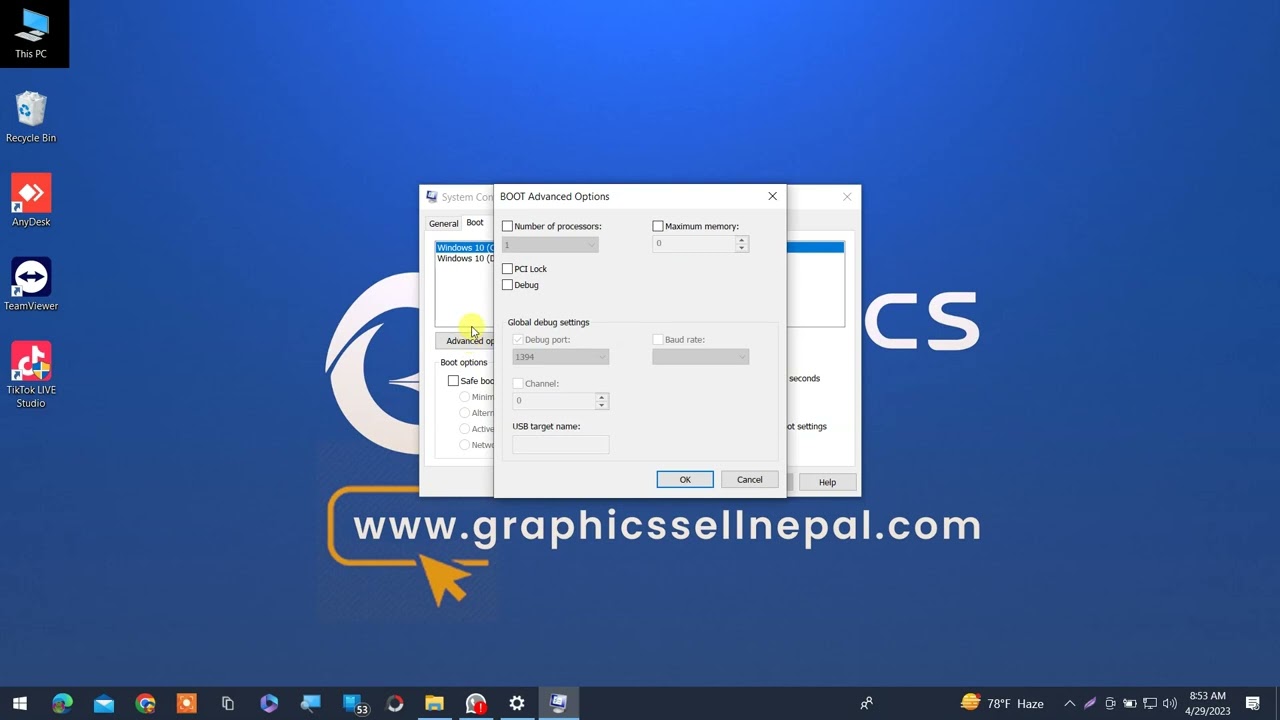This screenshot has height=720, width=1280.
Task: Launch AnyDesk from the desktop
Action: [x=31, y=201]
